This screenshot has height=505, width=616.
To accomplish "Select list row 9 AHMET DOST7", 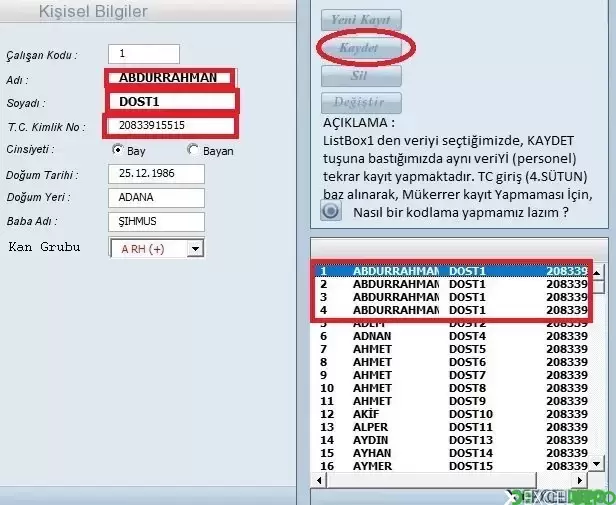I will point(452,375).
